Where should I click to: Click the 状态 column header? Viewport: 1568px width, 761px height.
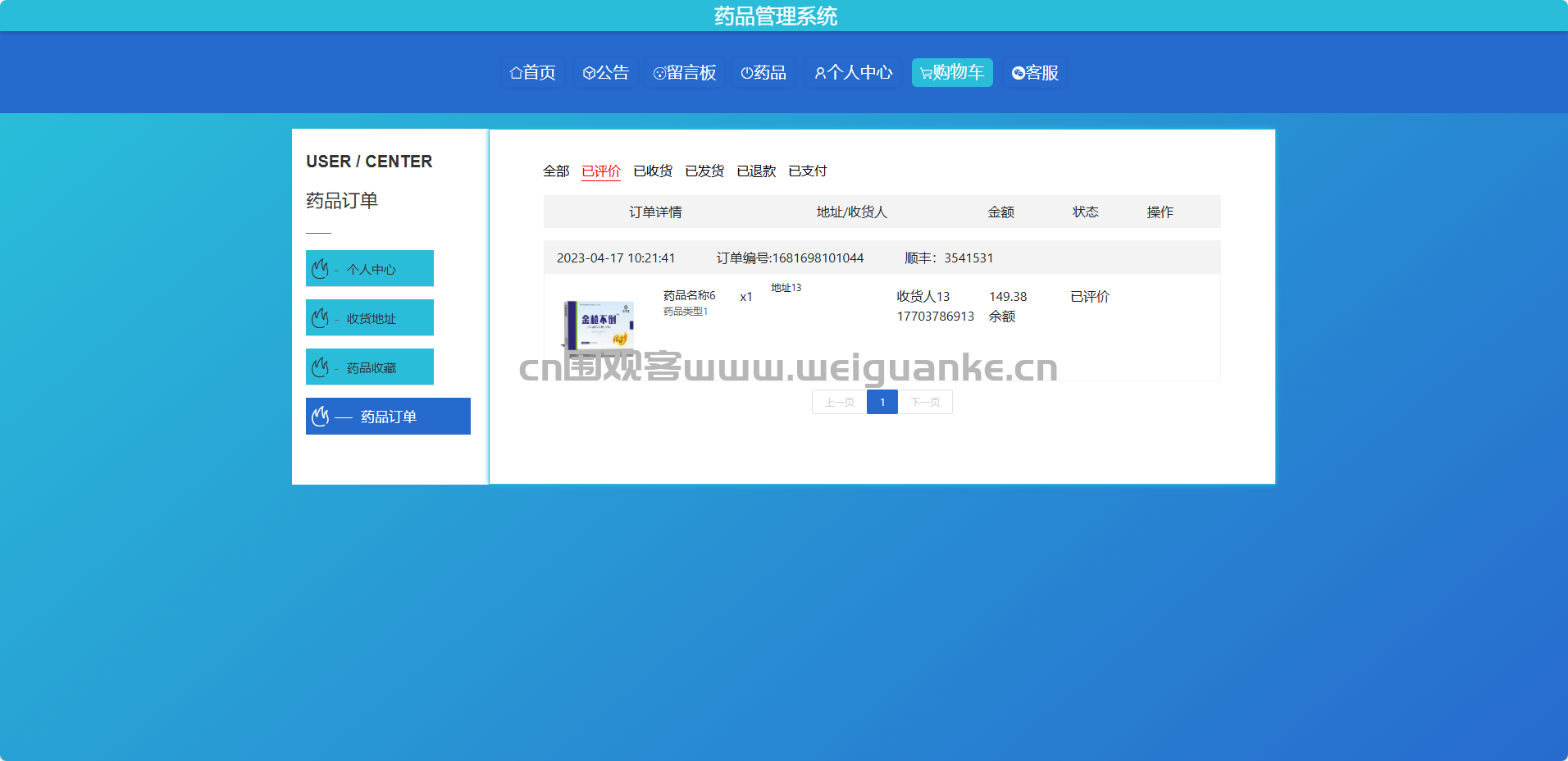[x=1086, y=212]
